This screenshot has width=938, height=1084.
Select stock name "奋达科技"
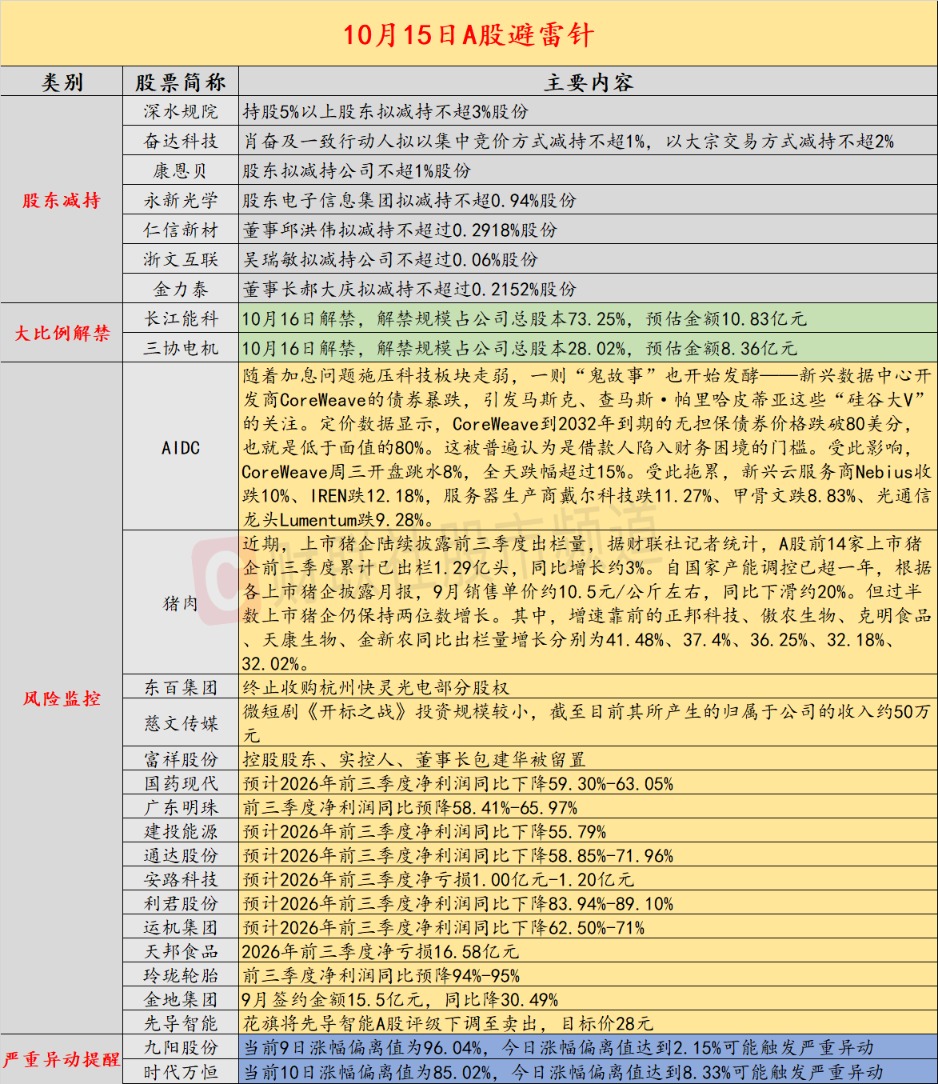(180, 141)
